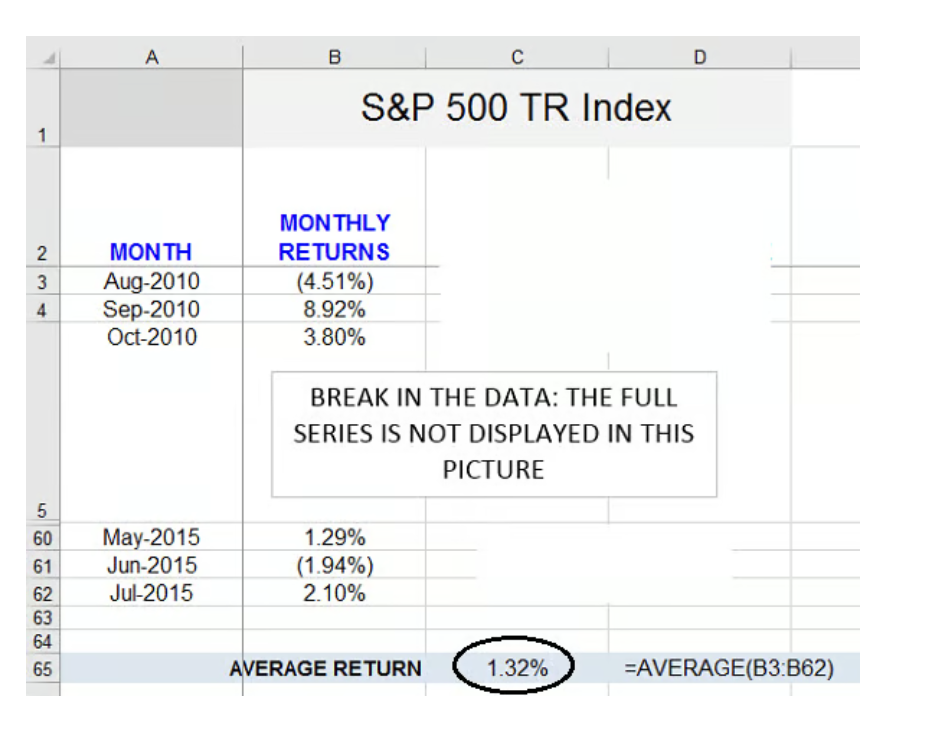Select the AVERAGE RETURN label cell
The image size is (940, 756).
(326, 669)
